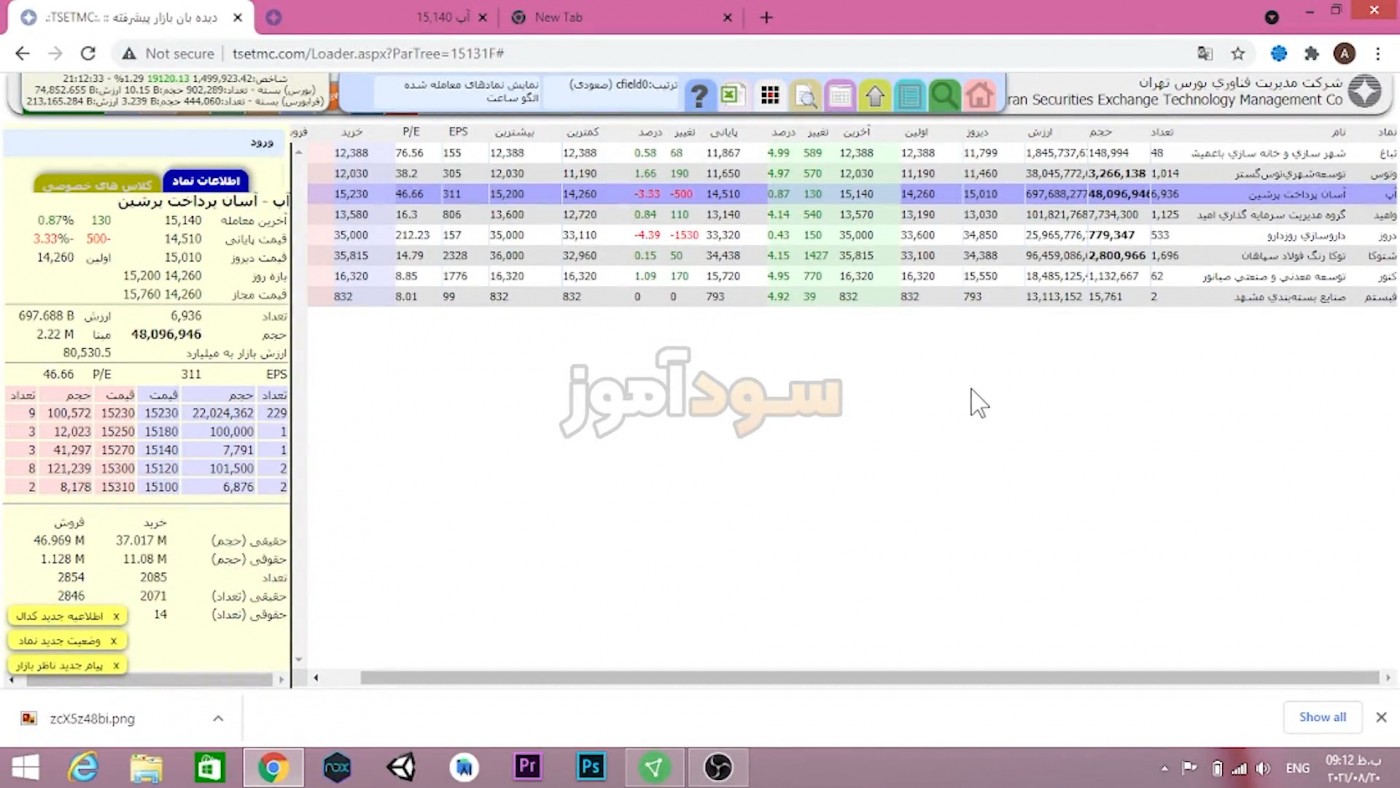
Task: Open the grid view icon
Action: click(x=770, y=96)
